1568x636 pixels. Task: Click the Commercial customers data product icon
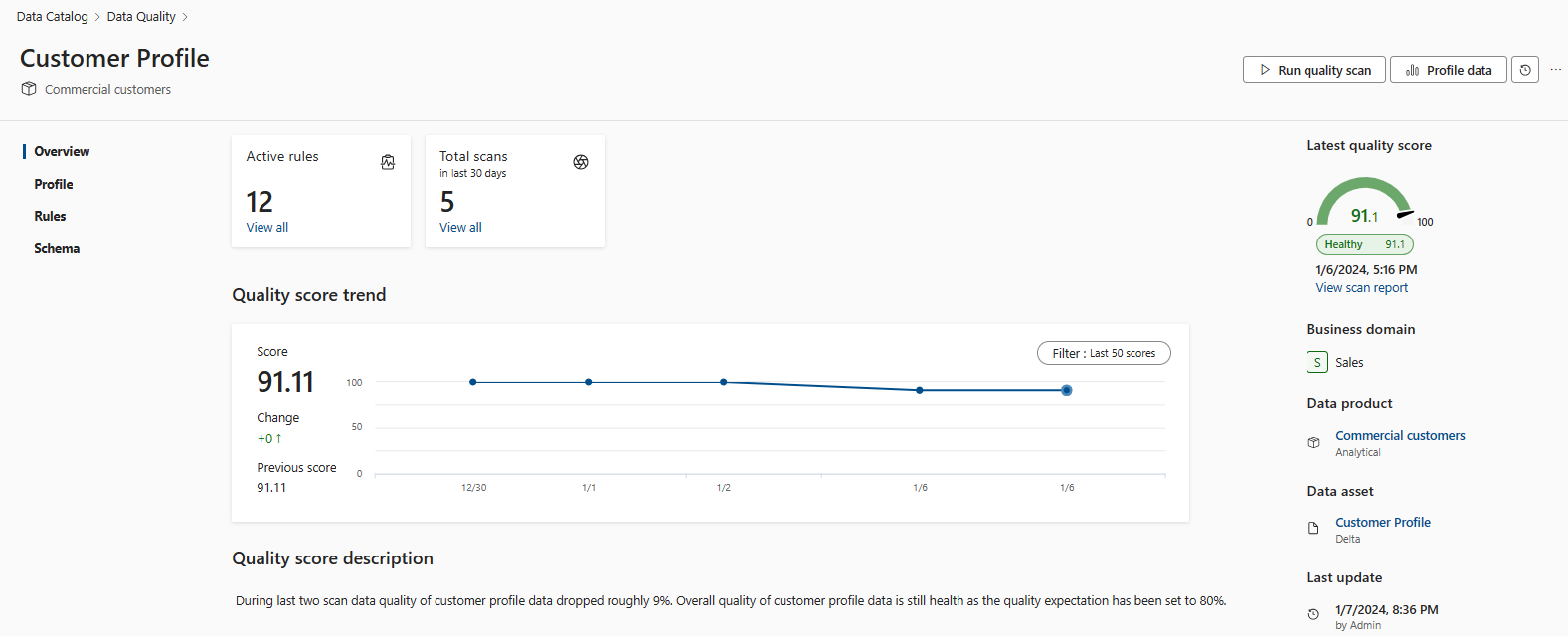1313,442
